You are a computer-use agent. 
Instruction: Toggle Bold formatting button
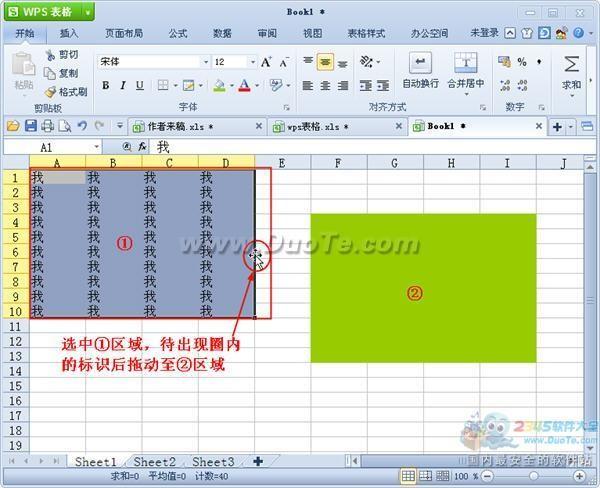106,85
